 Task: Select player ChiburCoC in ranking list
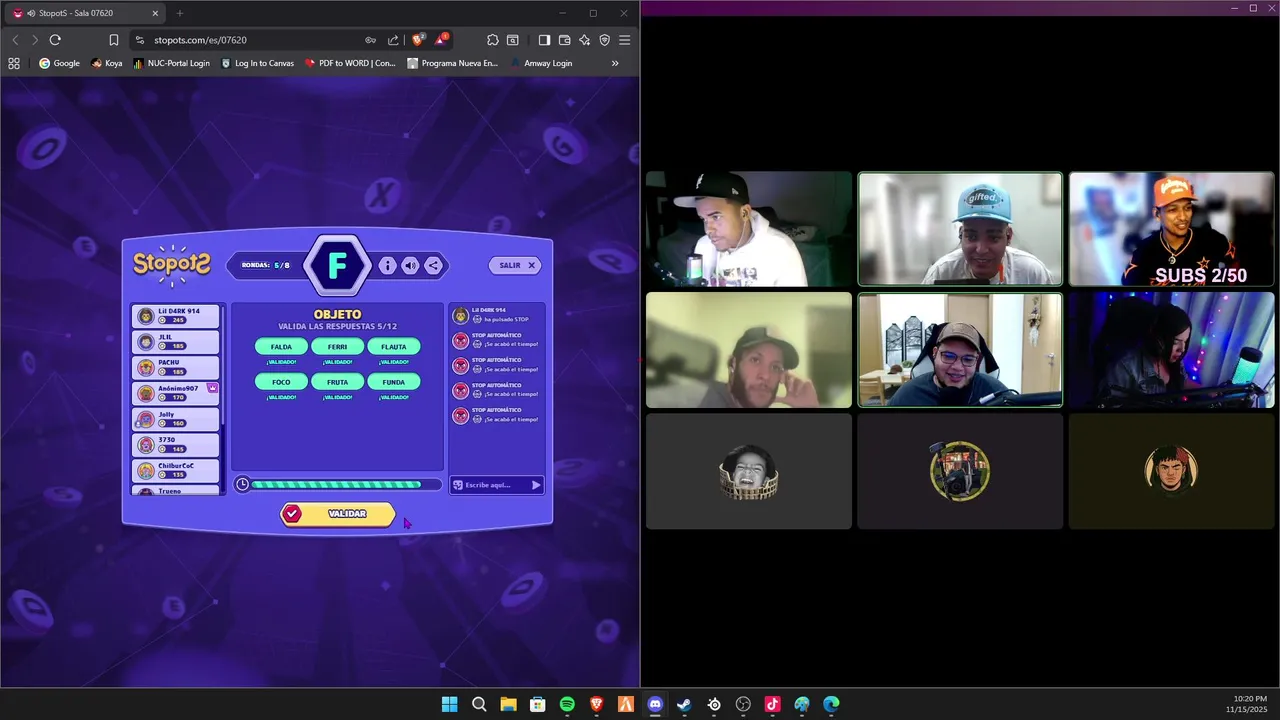point(176,471)
